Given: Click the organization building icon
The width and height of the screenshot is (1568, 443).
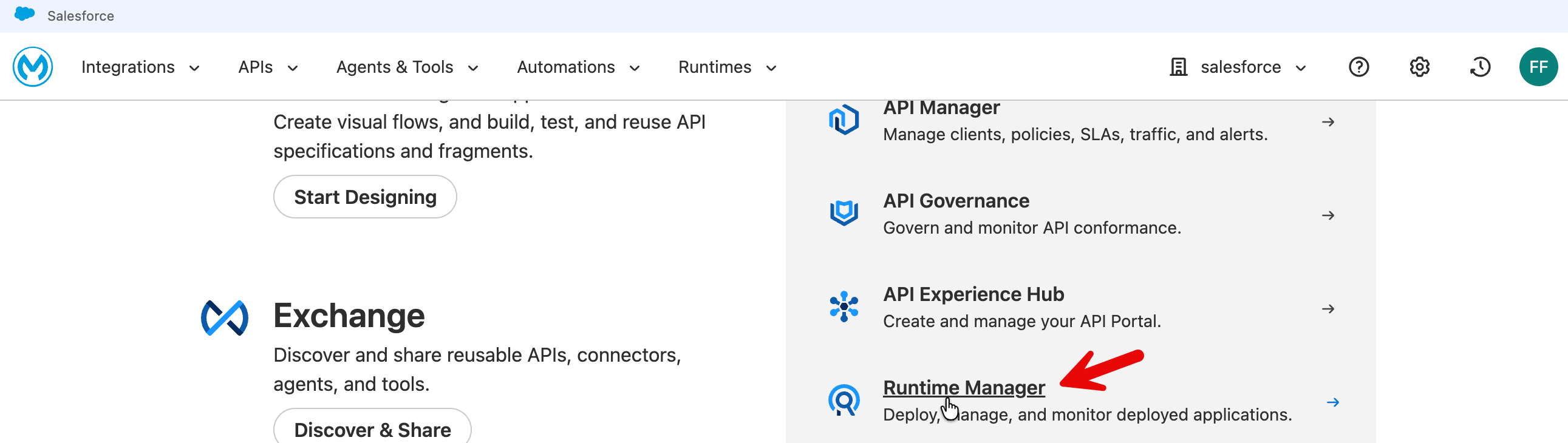Looking at the screenshot, I should [x=1179, y=67].
